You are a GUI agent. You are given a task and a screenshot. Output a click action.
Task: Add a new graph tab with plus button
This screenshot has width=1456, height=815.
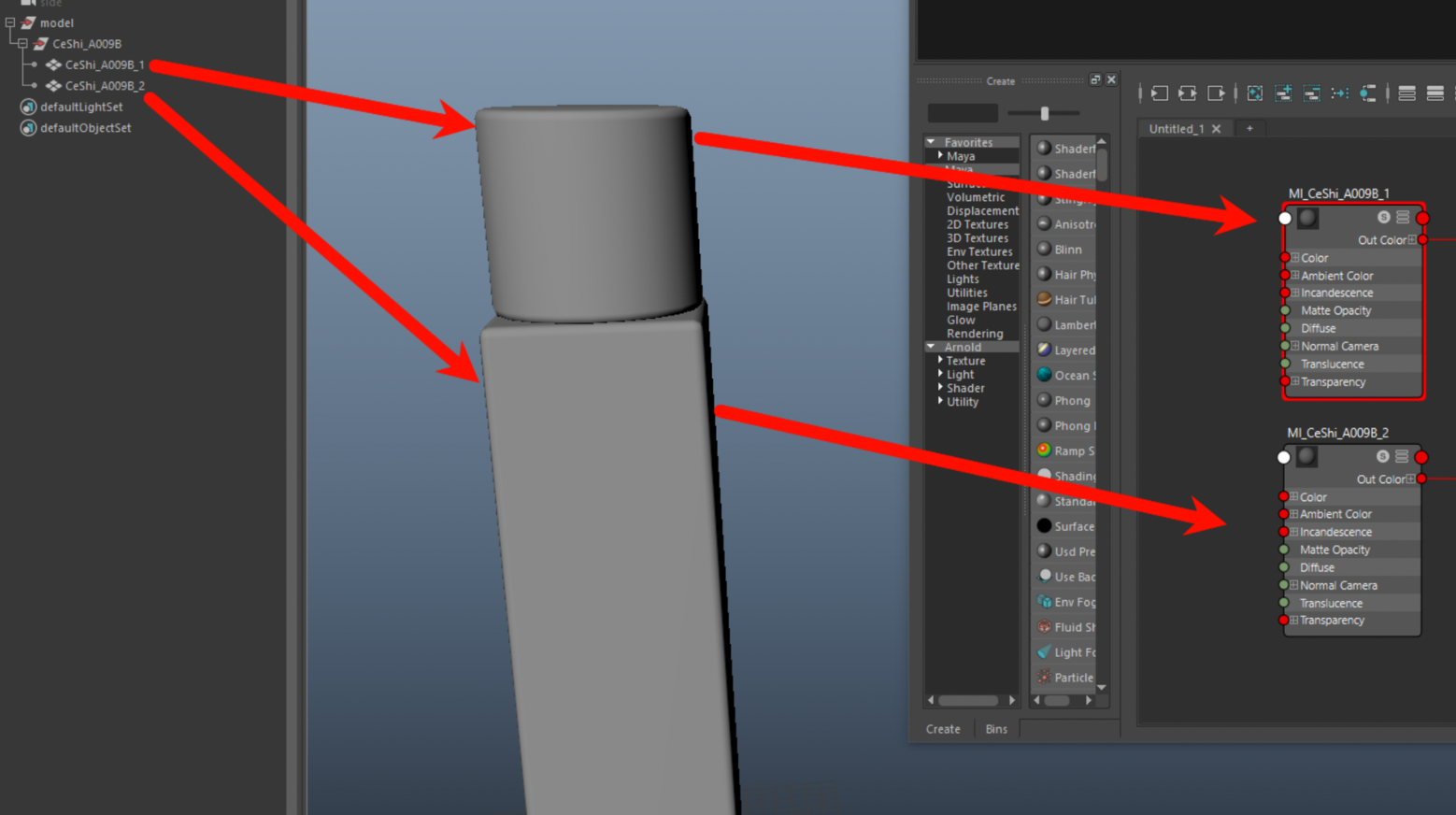tap(1249, 129)
